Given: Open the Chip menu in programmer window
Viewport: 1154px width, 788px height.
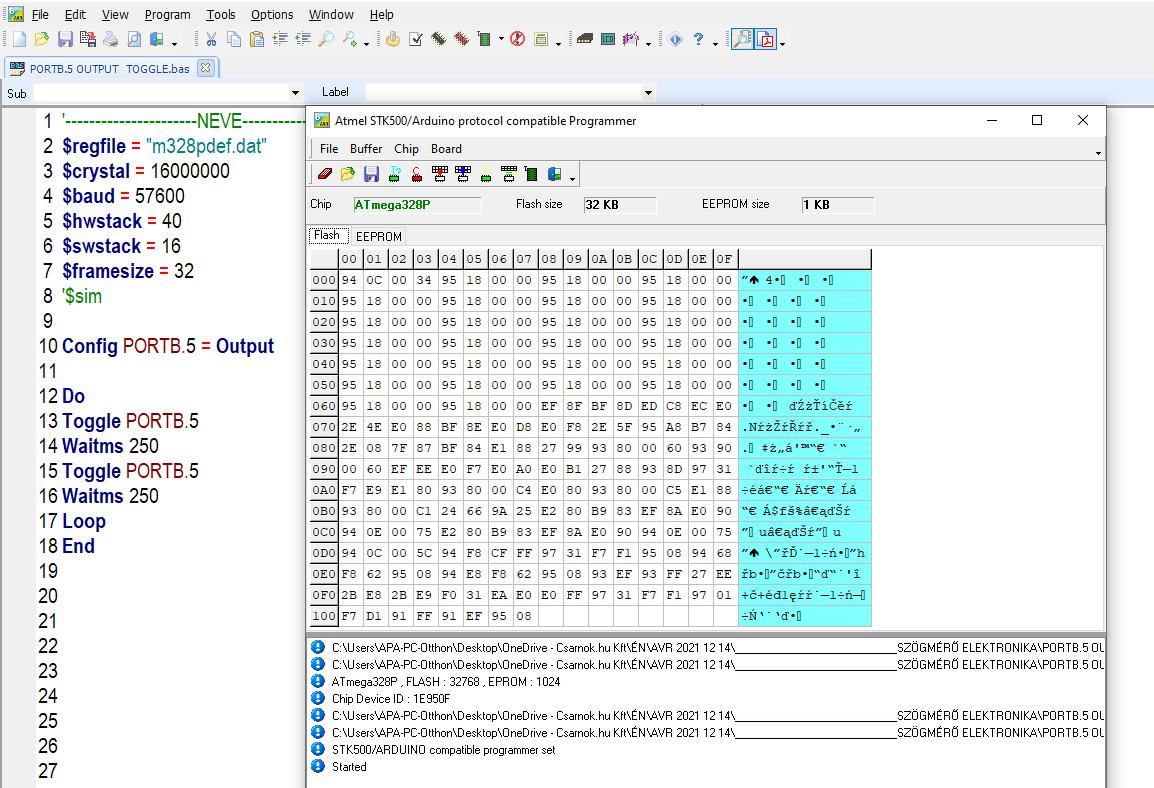Looking at the screenshot, I should [x=406, y=149].
